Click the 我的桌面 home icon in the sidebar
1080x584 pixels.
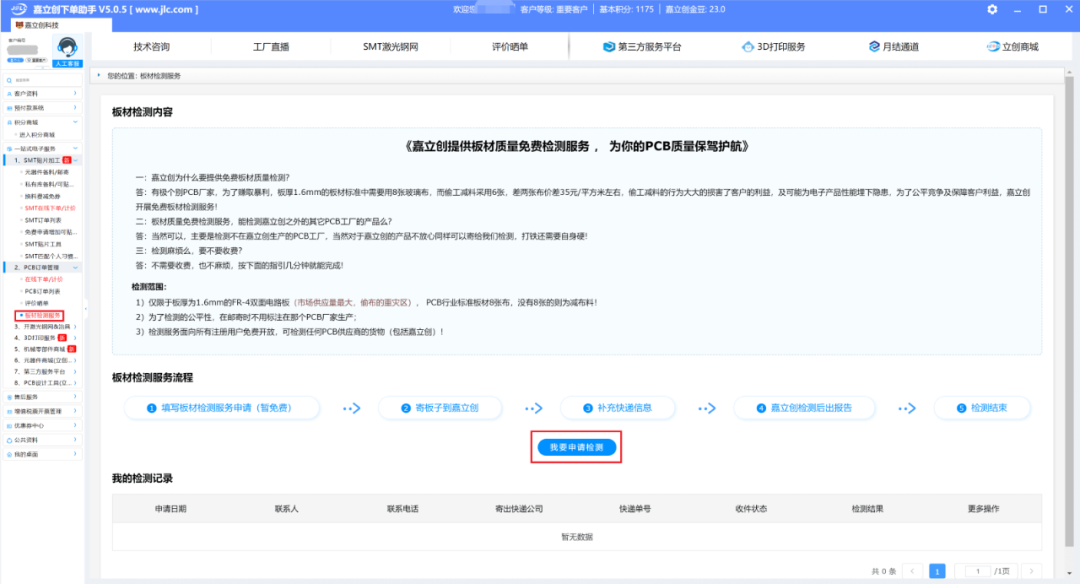9,455
